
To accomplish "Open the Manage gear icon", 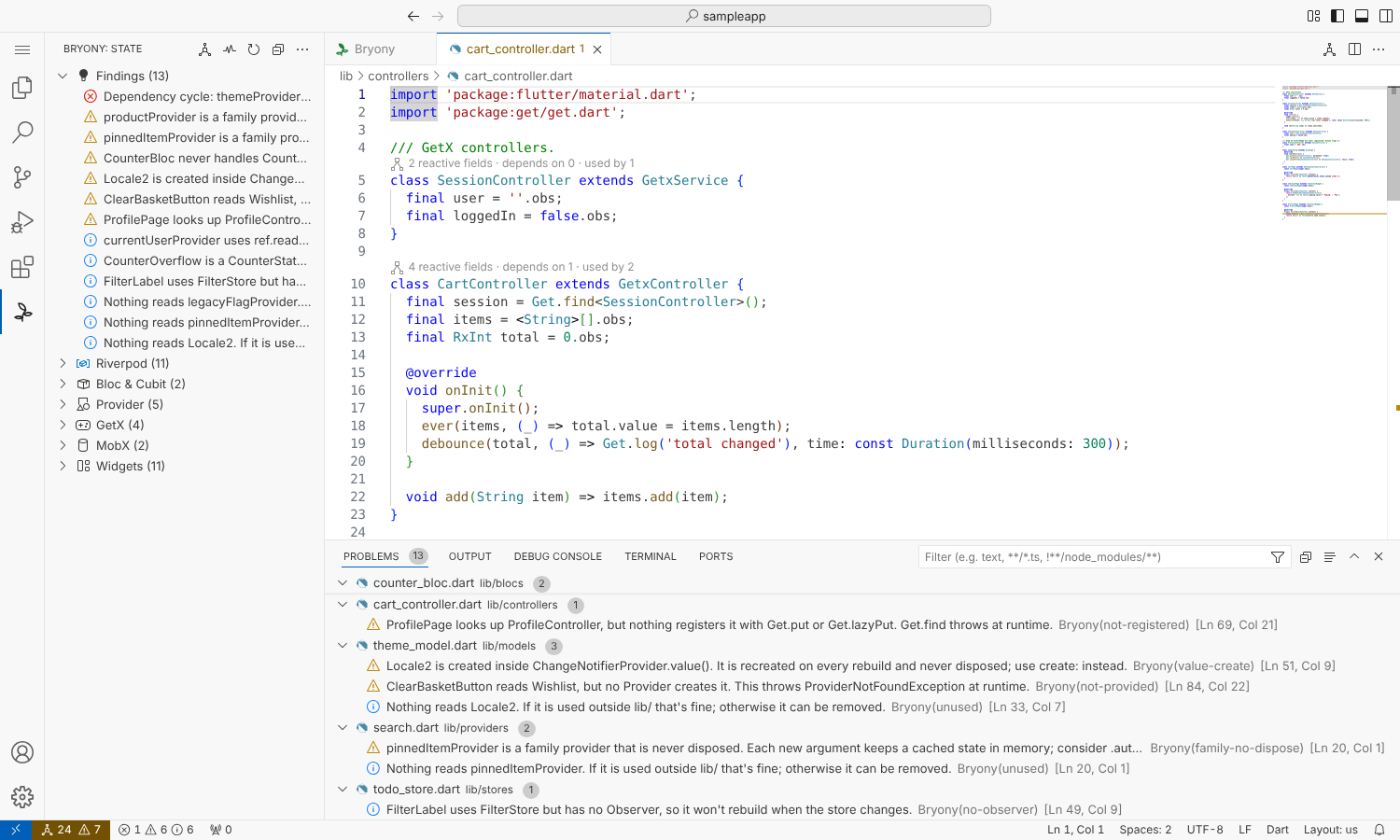I will (22, 797).
